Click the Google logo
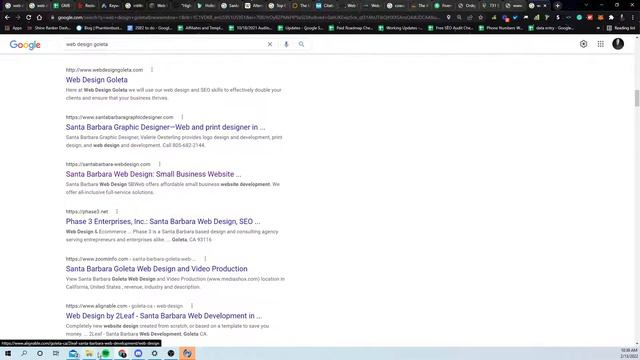Viewport: 640px width, 360px height. [25, 44]
